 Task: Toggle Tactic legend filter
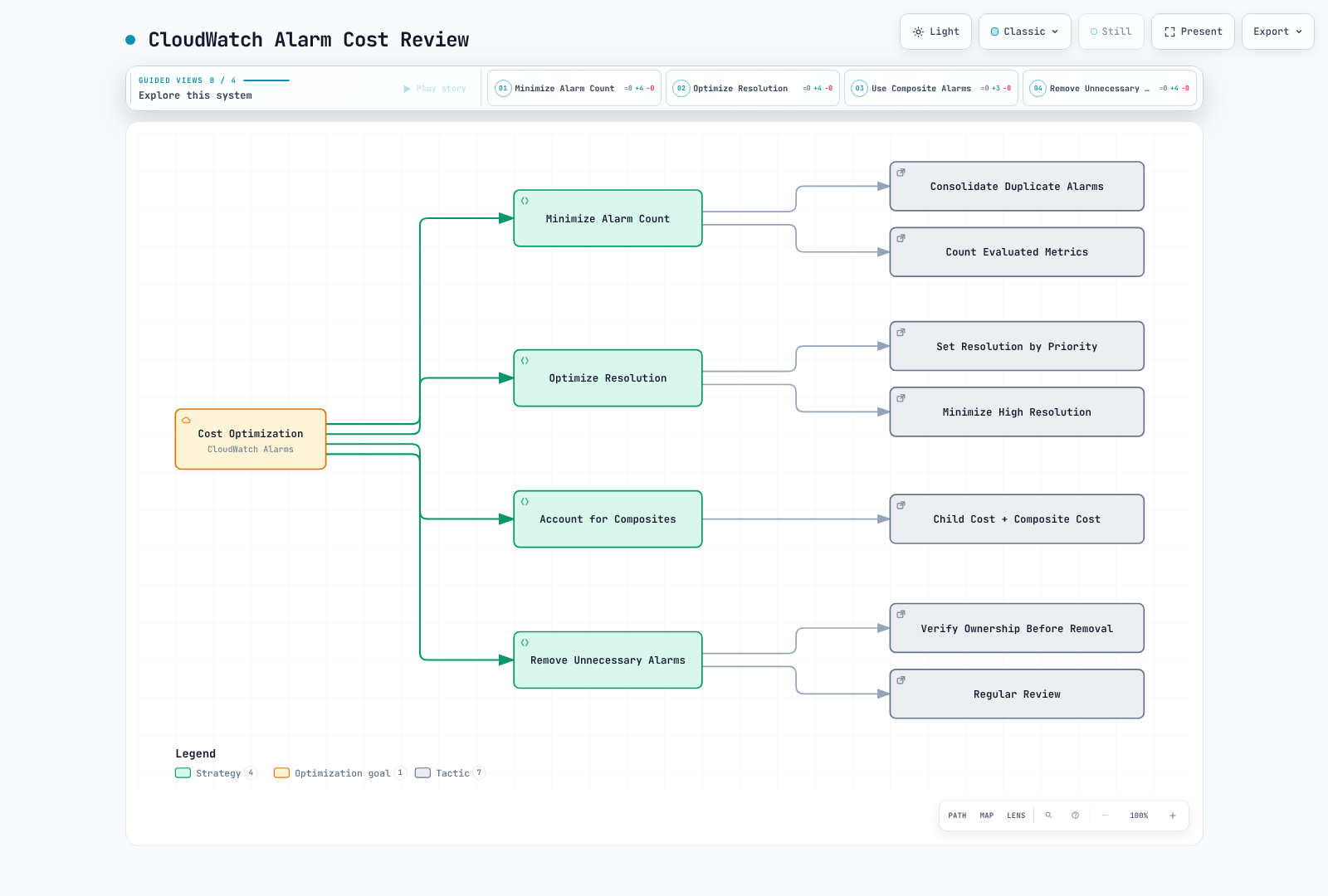pyautogui.click(x=450, y=773)
